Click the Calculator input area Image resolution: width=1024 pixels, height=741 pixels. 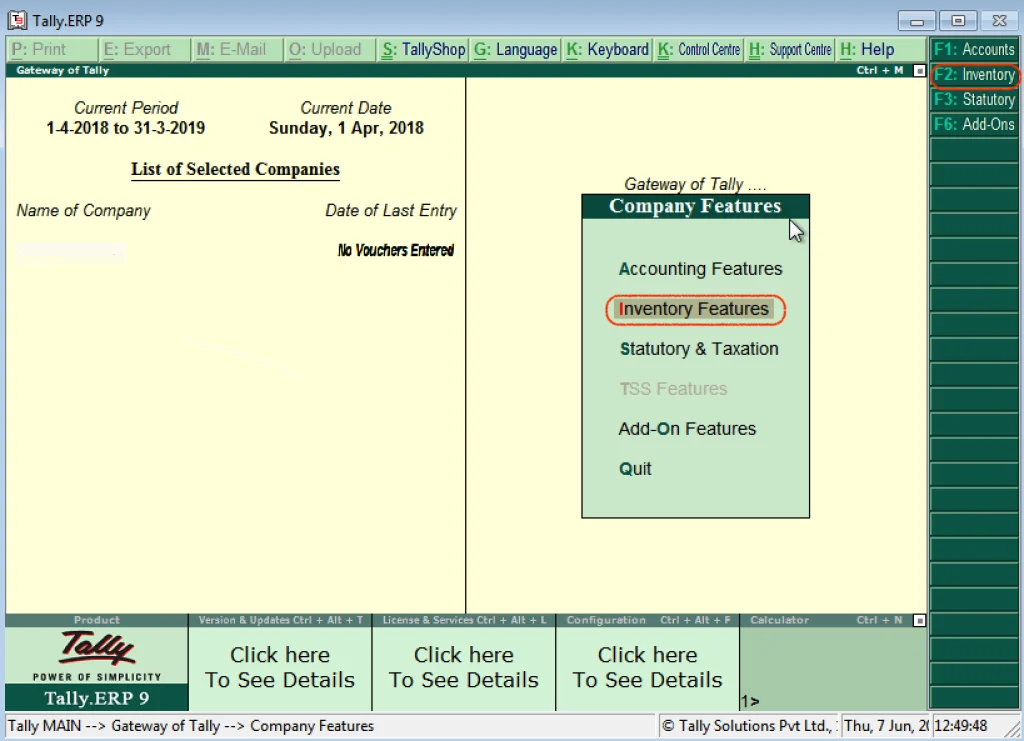[833, 668]
